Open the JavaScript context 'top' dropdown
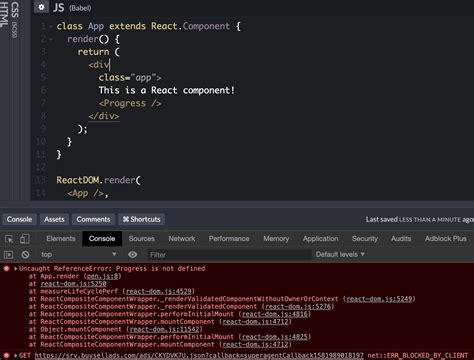 (x=78, y=255)
